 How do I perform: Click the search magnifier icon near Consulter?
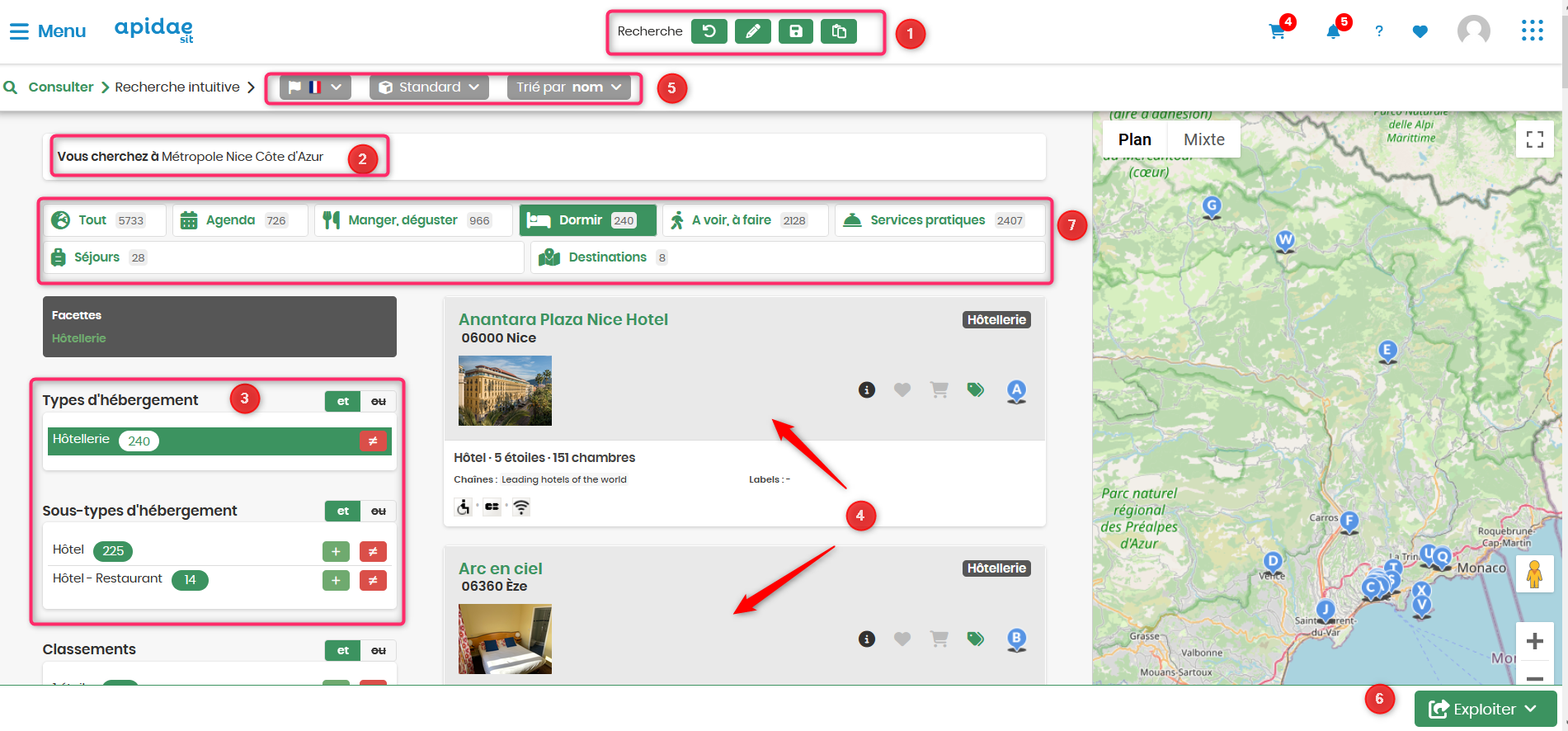tap(11, 87)
